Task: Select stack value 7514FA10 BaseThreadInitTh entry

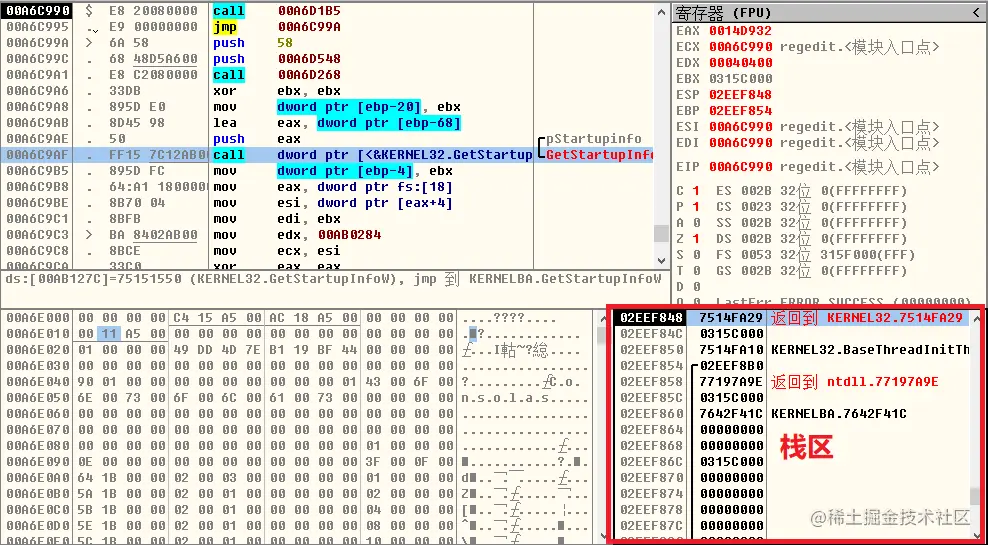Action: 834,350
